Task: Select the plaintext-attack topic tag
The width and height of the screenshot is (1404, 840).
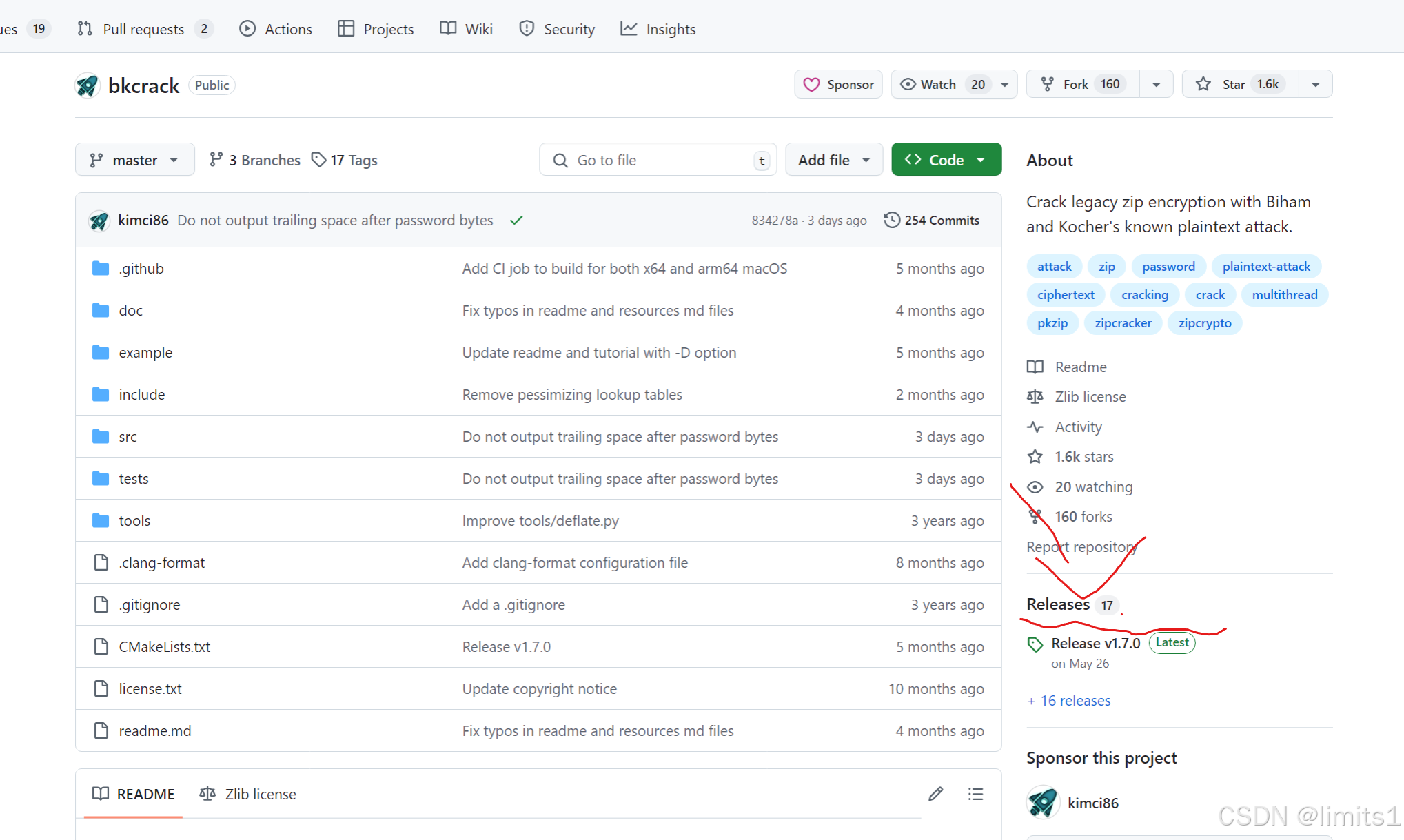Action: [x=1265, y=266]
